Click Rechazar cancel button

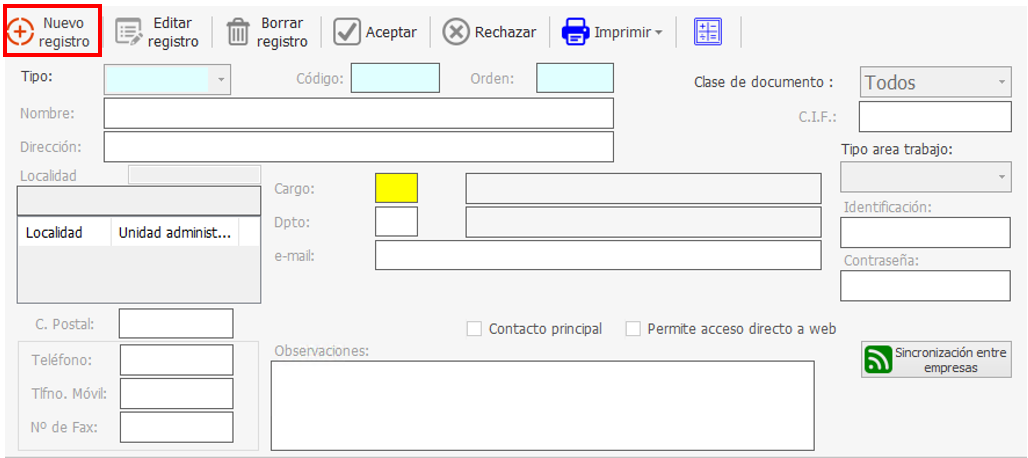pos(489,32)
